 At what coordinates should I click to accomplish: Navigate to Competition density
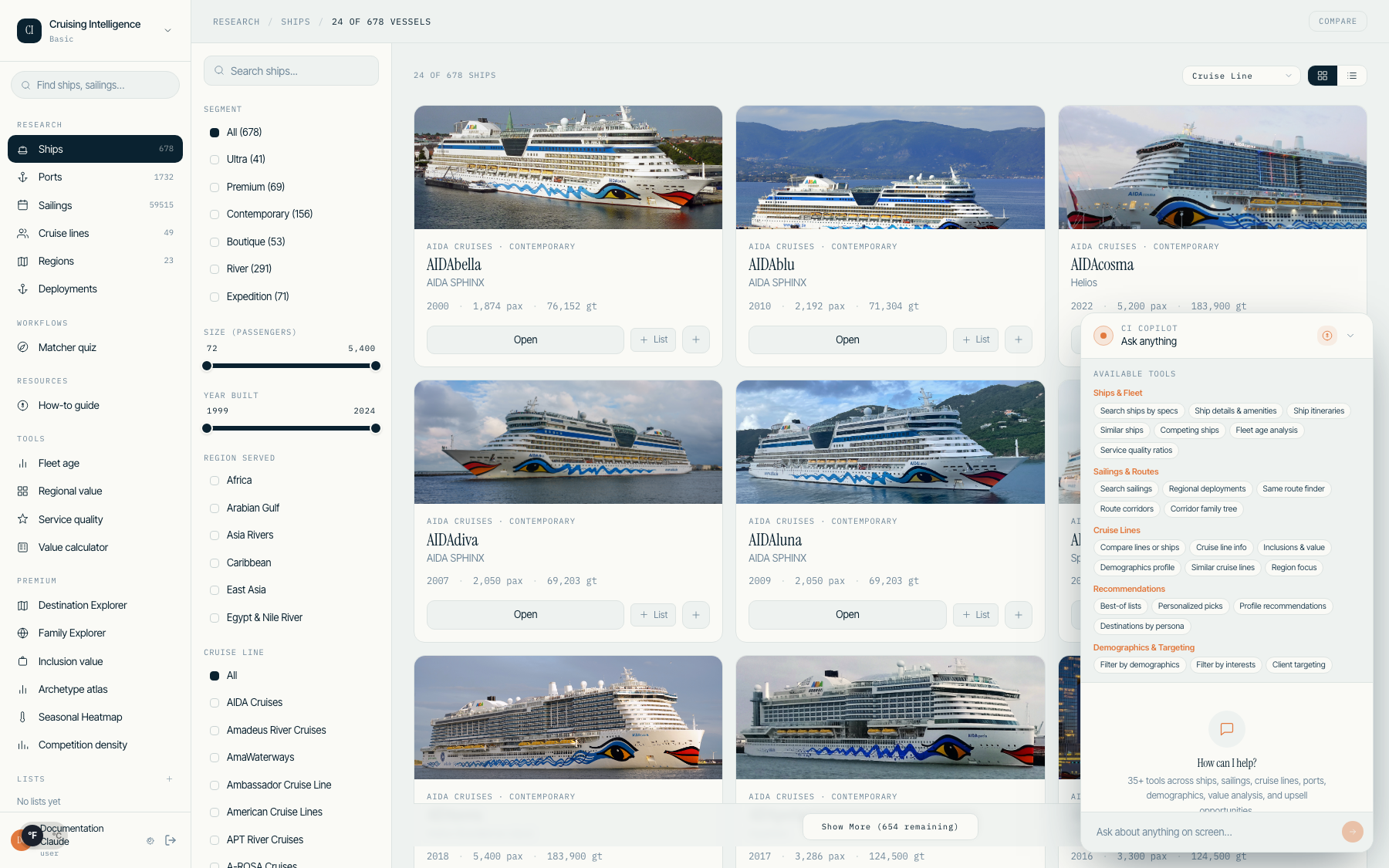[95, 745]
